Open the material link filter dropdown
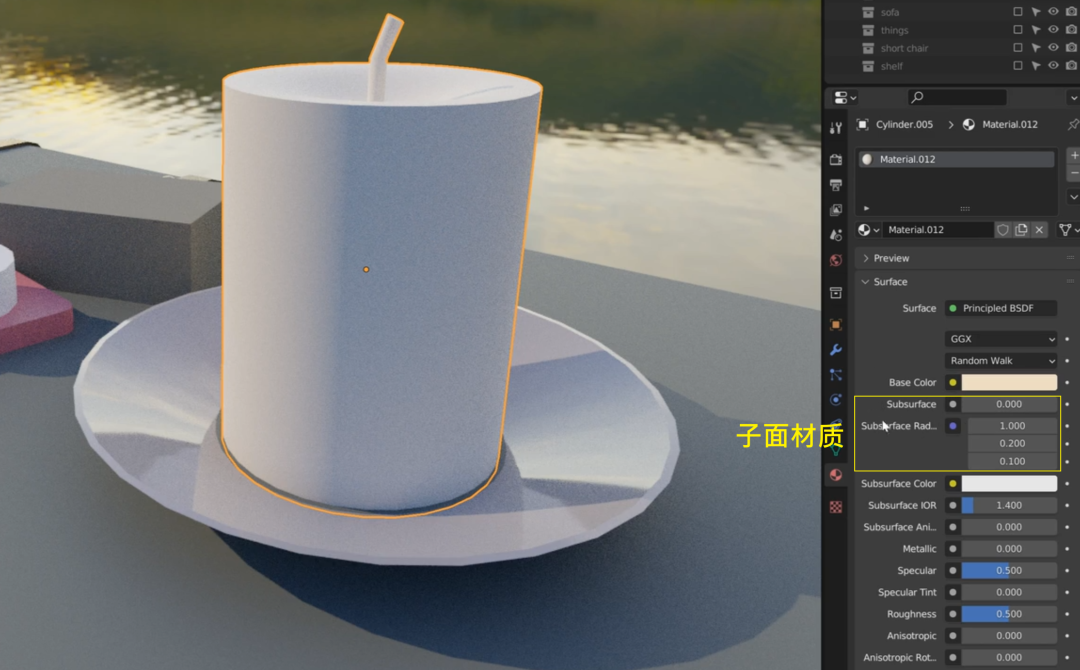 (x=1068, y=230)
